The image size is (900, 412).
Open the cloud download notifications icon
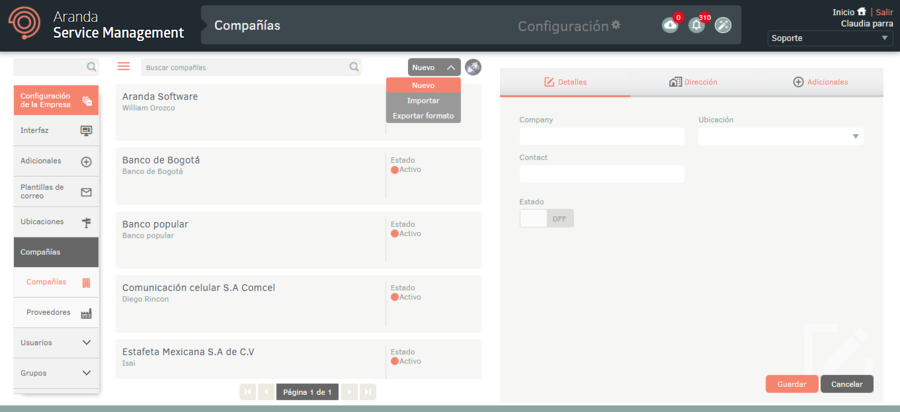(670, 25)
